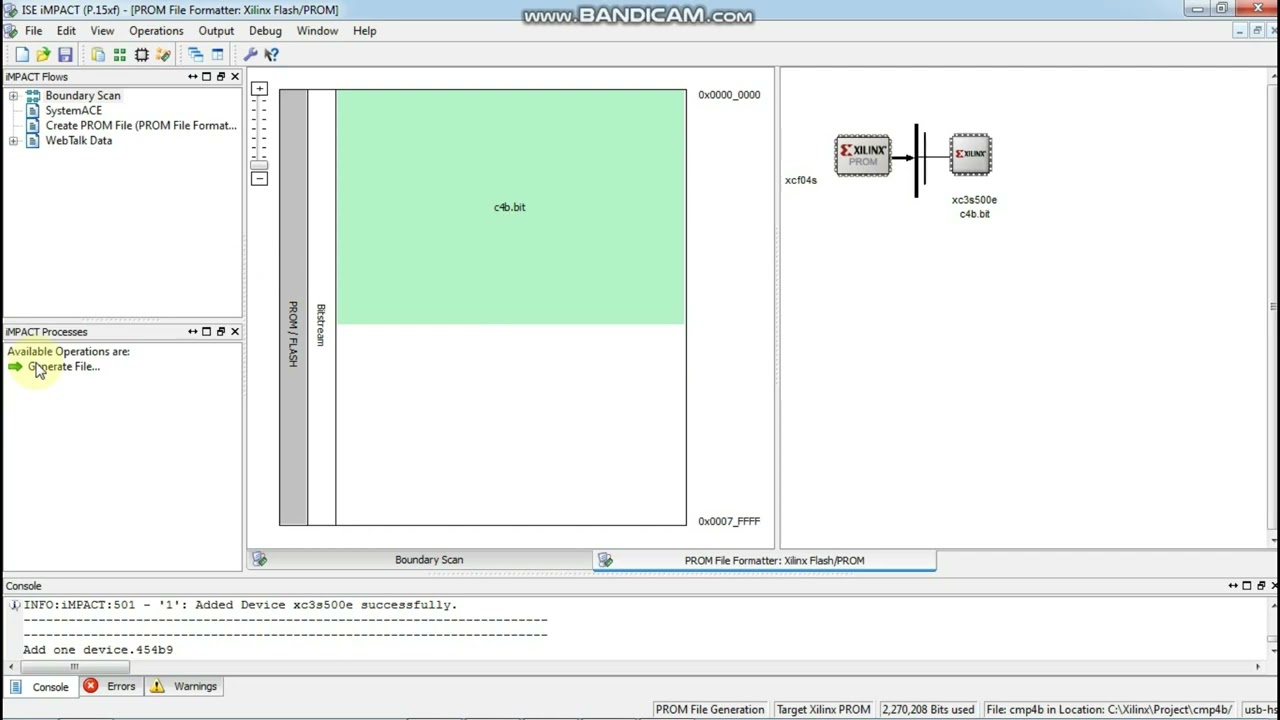The image size is (1280, 720).
Task: Click the Open Project folder icon
Action: tap(43, 55)
